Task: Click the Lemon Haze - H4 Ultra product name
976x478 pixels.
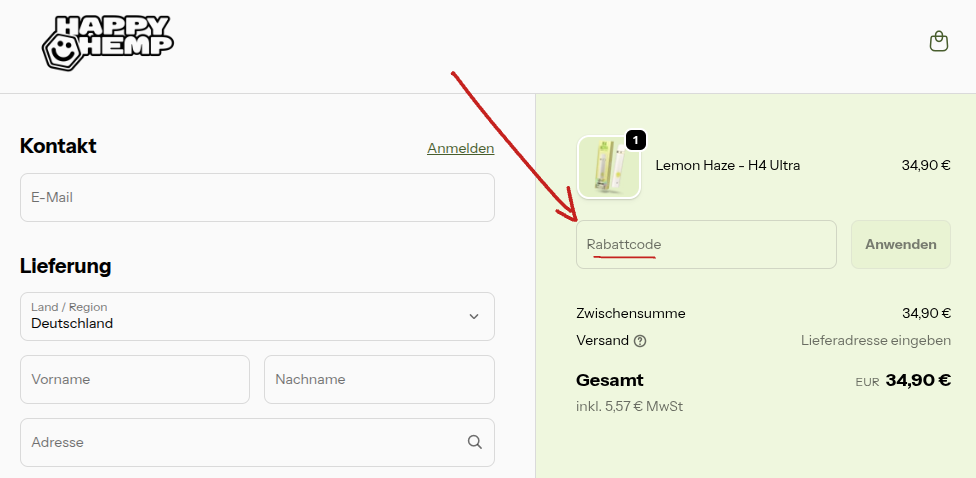Action: click(x=728, y=166)
